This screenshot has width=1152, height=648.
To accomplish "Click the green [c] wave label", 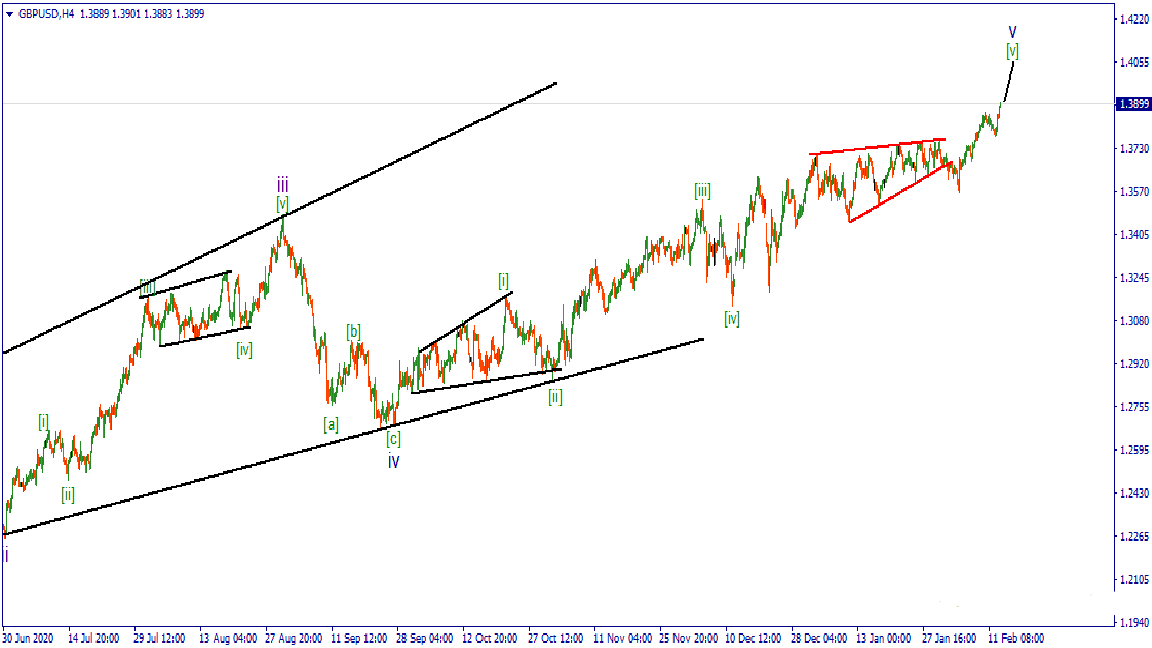I will [393, 439].
